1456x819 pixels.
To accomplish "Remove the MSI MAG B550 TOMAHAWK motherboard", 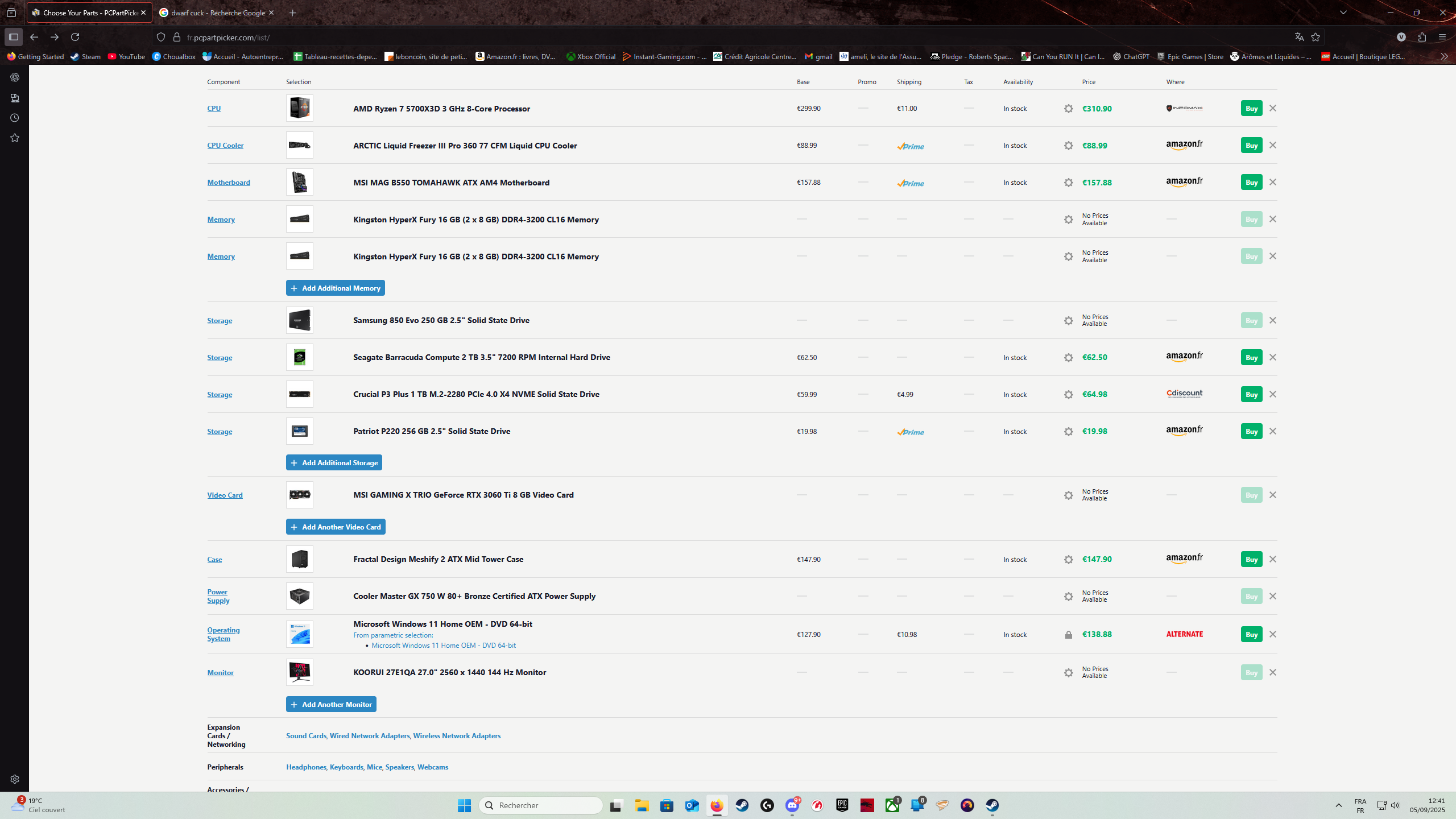I will [x=1273, y=182].
